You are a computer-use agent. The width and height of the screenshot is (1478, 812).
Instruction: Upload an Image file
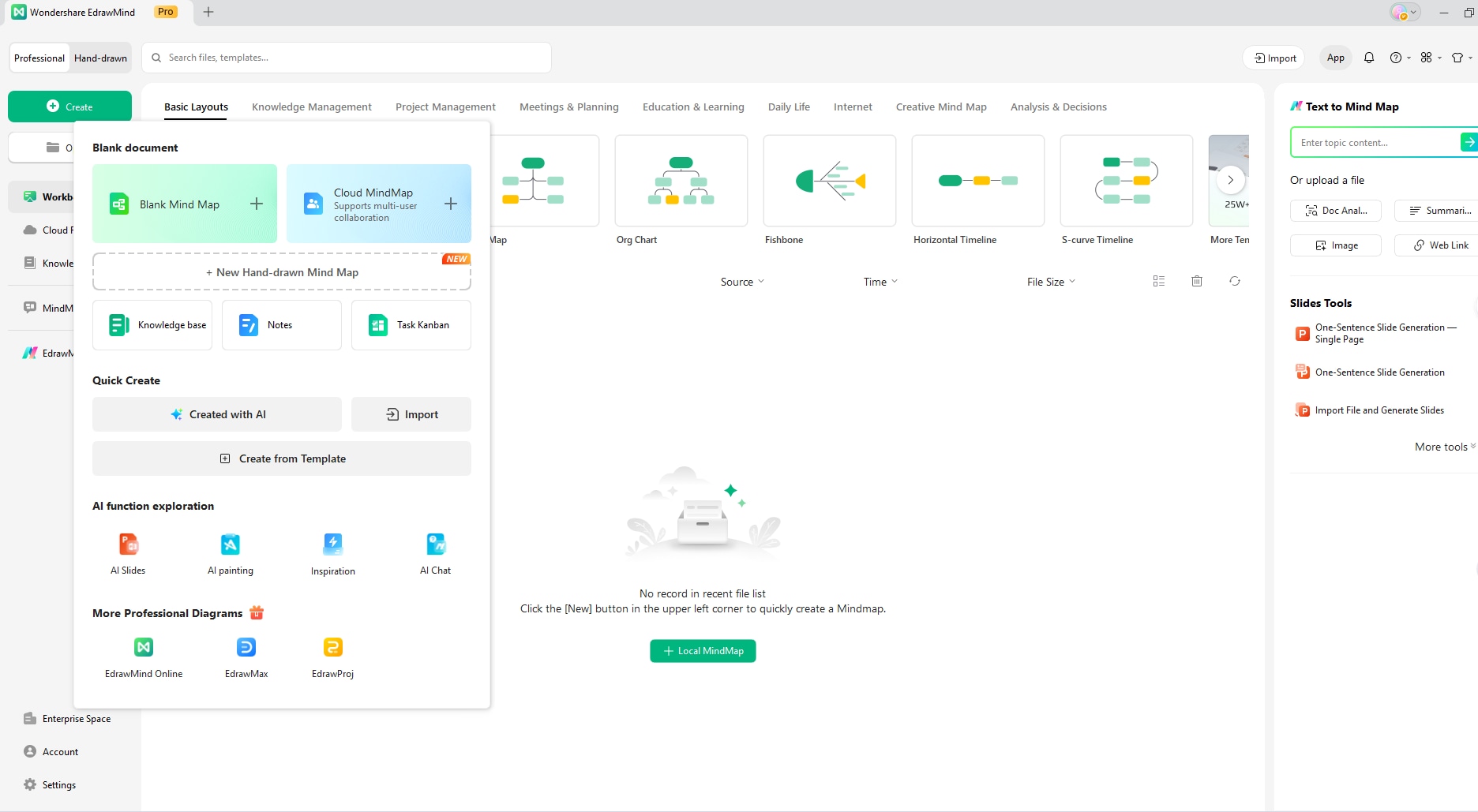coord(1336,245)
